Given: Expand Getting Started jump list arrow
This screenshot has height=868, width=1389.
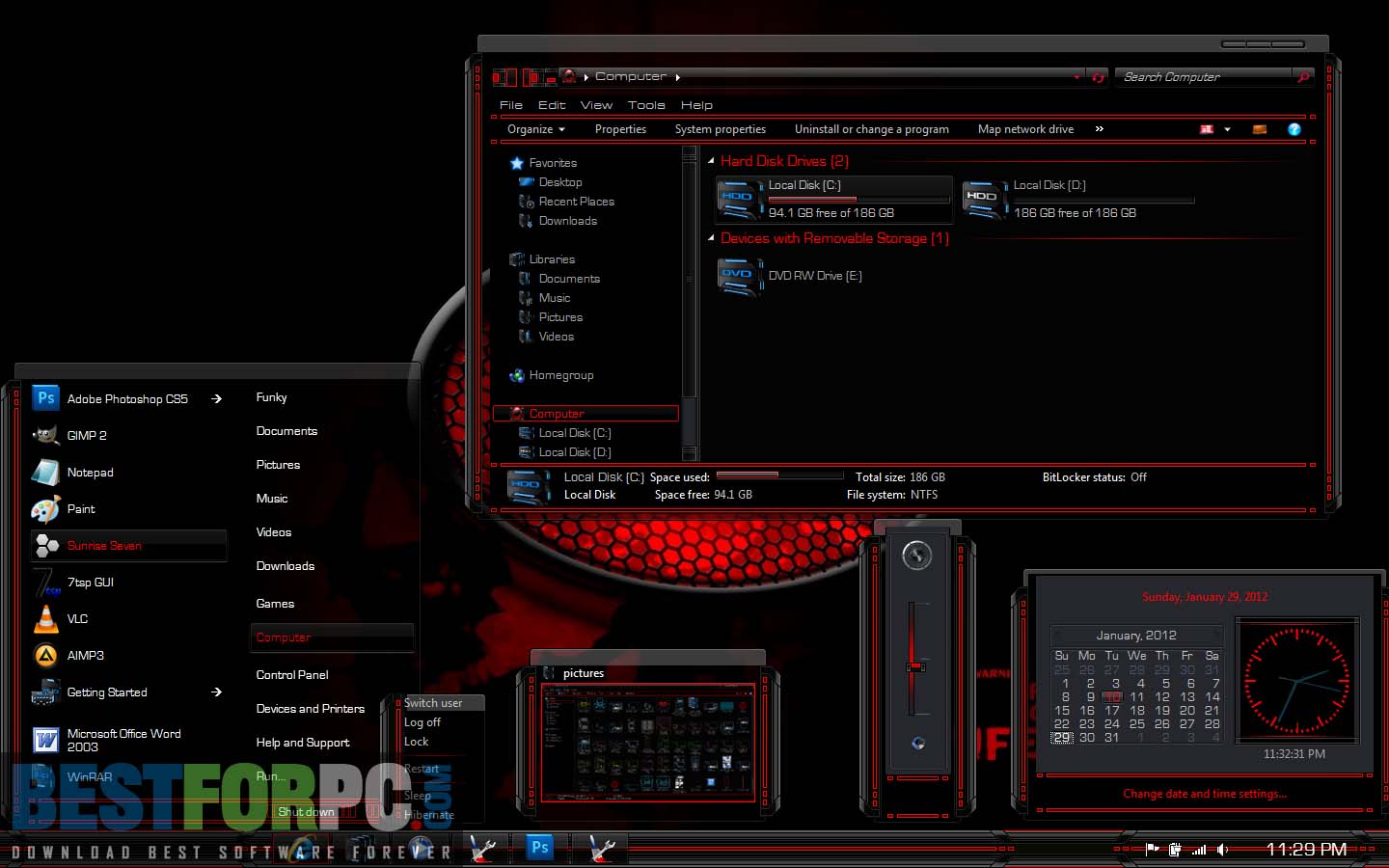Looking at the screenshot, I should click(217, 692).
